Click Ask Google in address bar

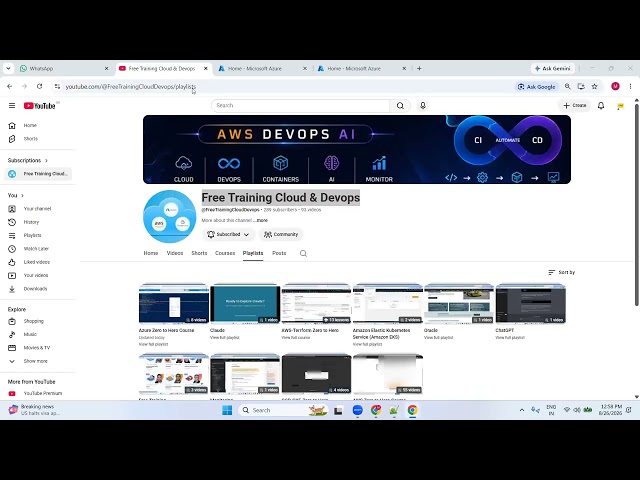pos(536,87)
